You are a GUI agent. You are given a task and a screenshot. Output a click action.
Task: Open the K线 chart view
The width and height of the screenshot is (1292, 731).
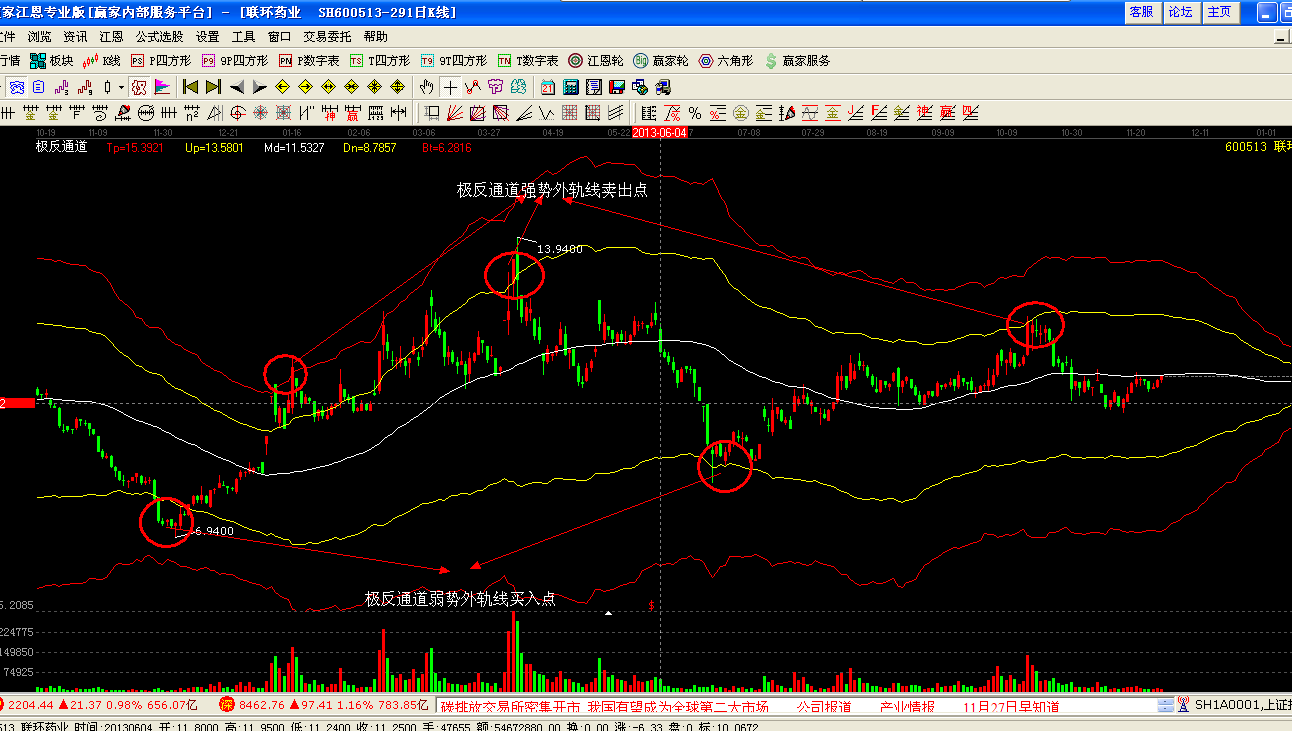click(x=101, y=61)
